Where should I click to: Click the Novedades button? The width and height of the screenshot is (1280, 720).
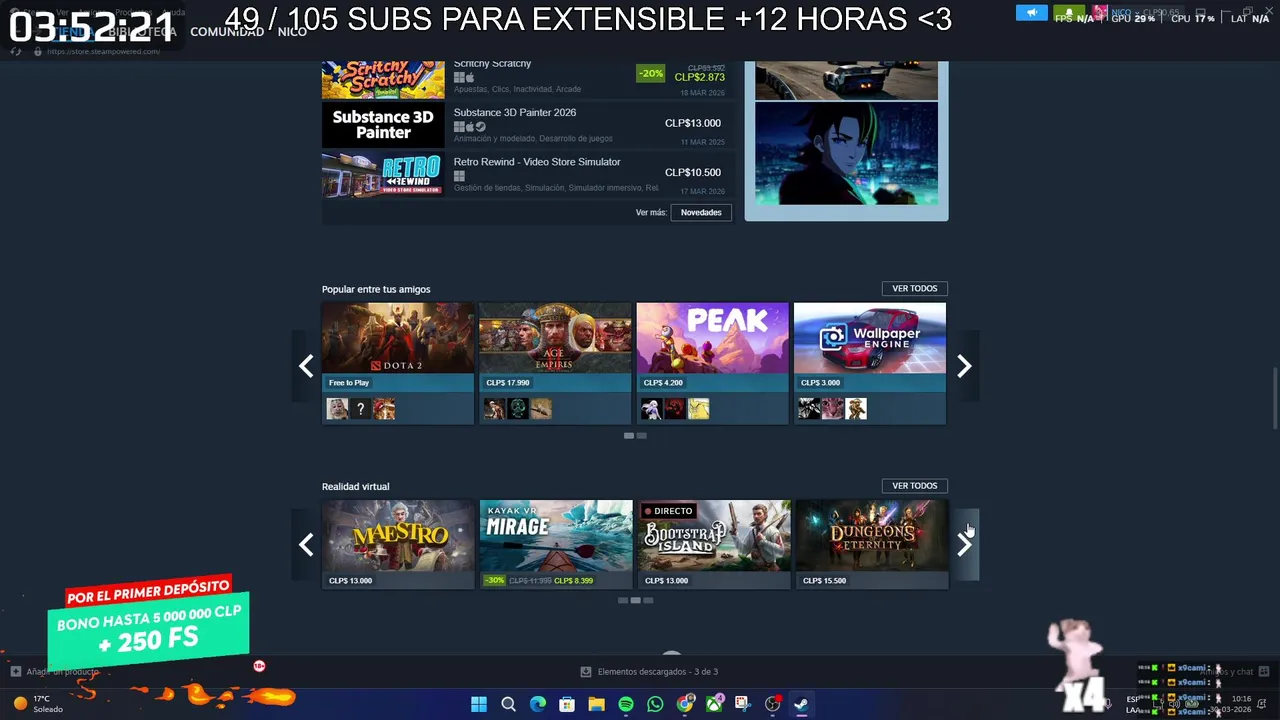pyautogui.click(x=701, y=212)
